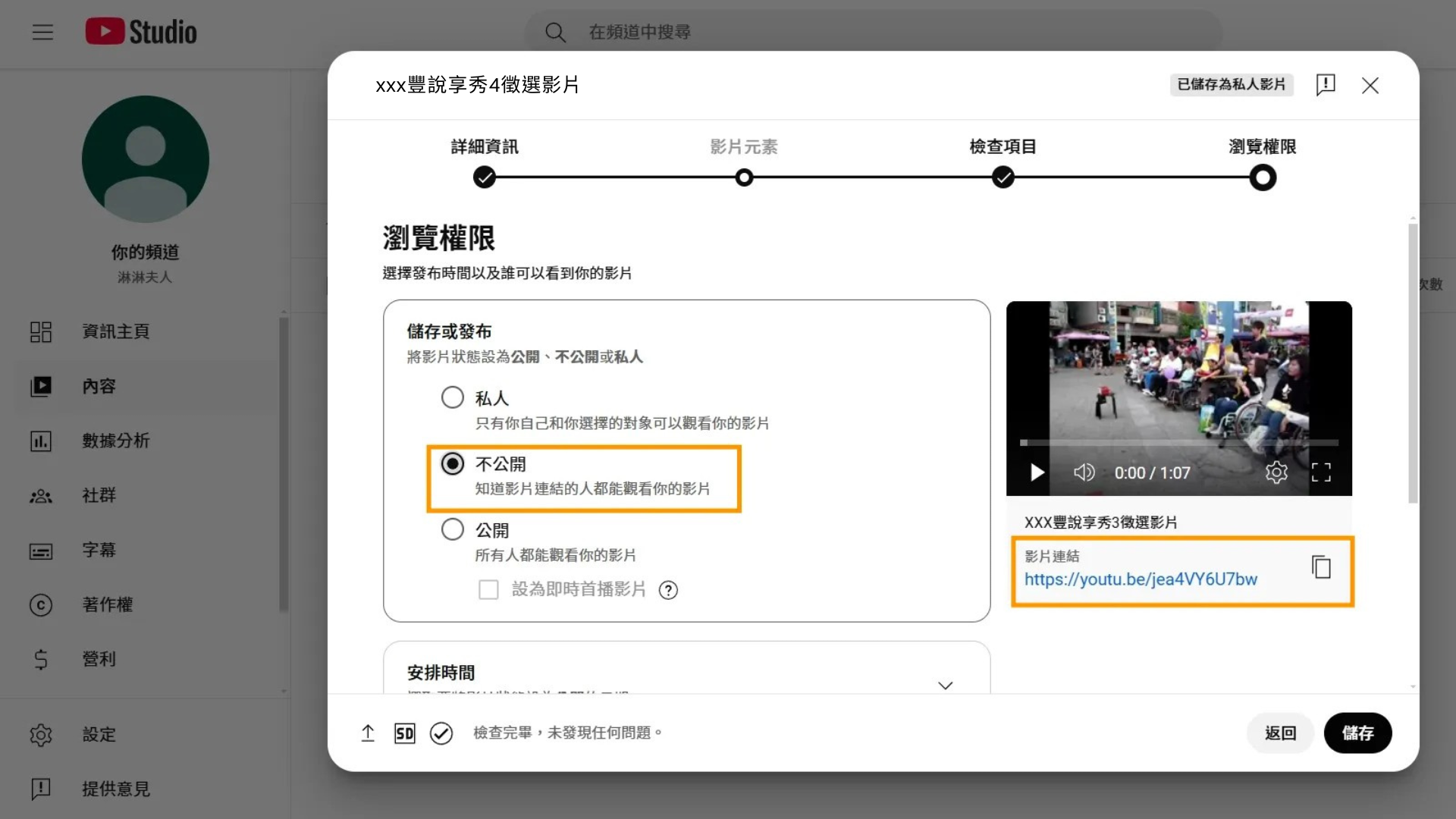The width and height of the screenshot is (1456, 819).
Task: Copy the video link with the copy icon
Action: point(1321,567)
